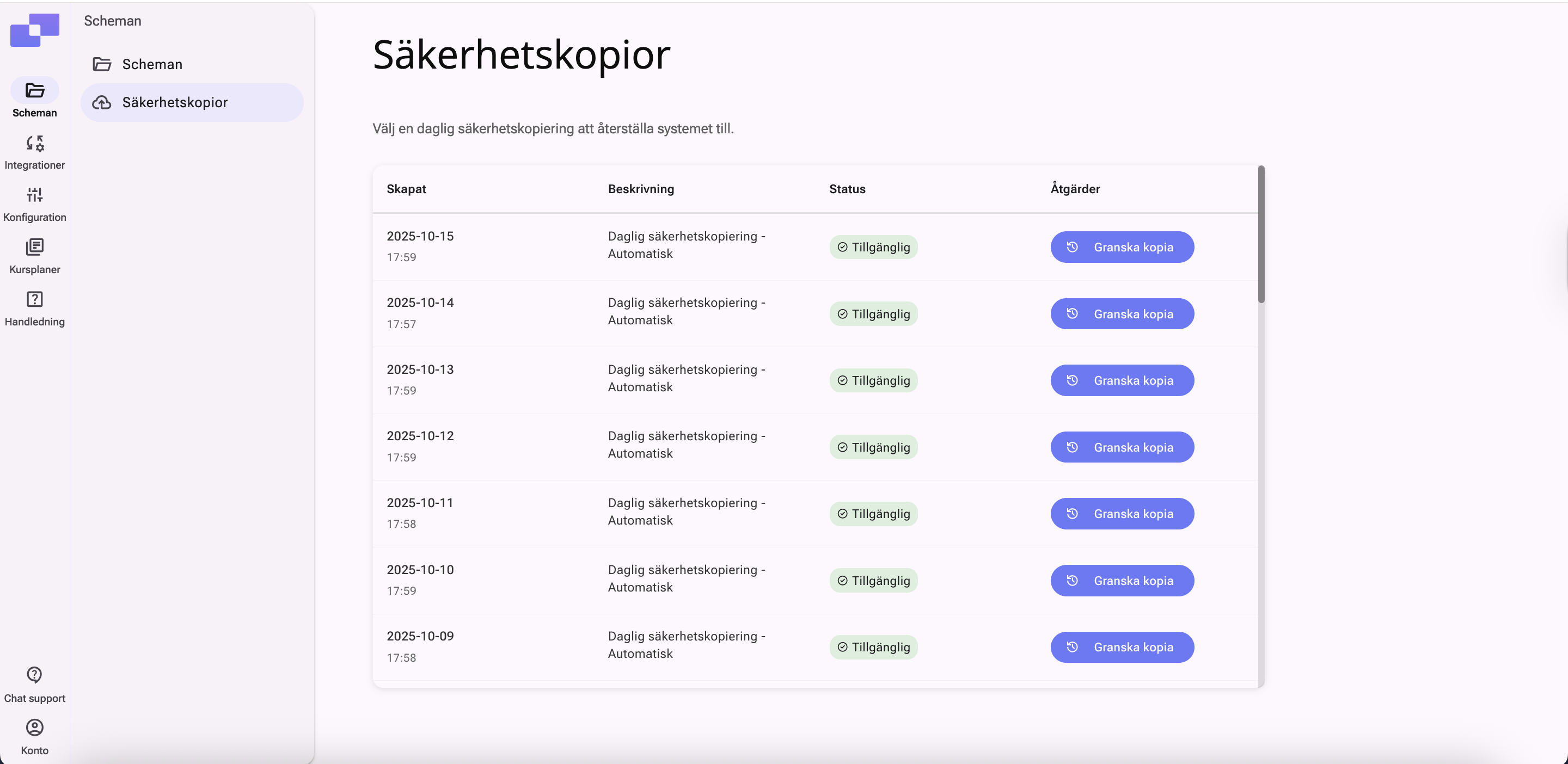The width and height of the screenshot is (1568, 764).
Task: Select Scheman item in the submenu
Action: (152, 64)
